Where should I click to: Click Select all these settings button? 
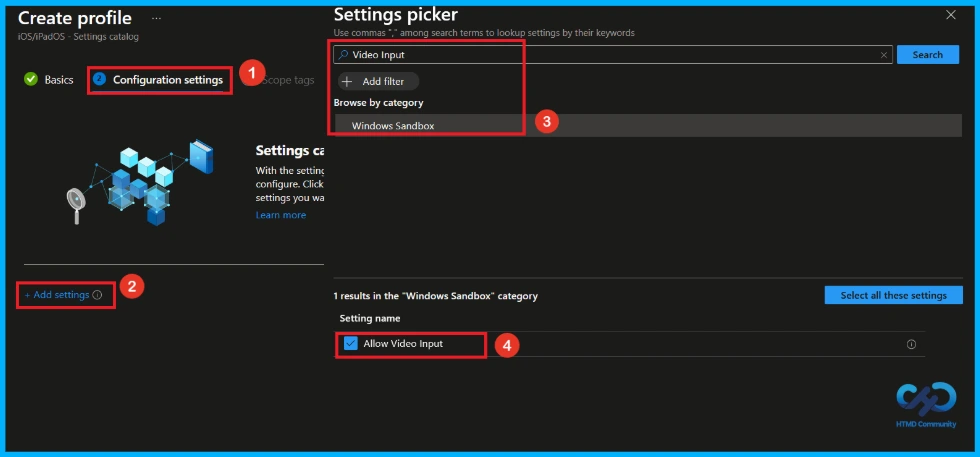tap(893, 295)
